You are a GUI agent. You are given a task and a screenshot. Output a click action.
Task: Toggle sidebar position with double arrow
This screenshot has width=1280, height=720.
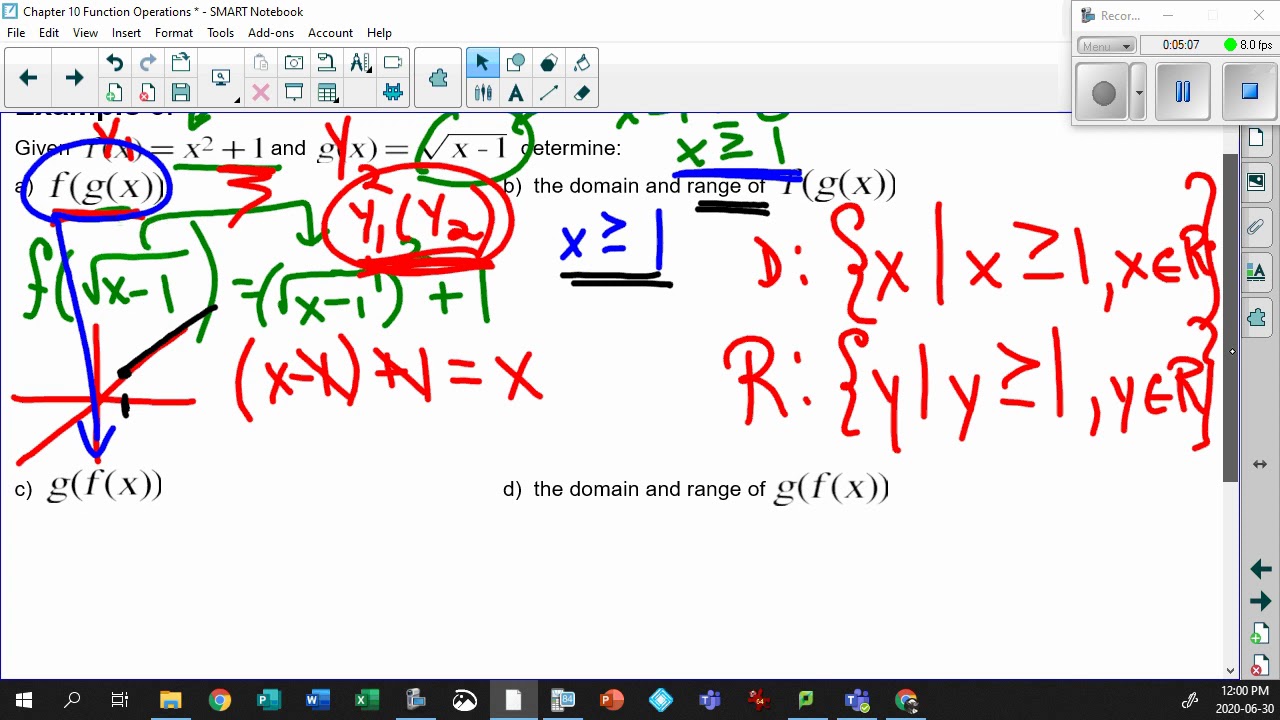coord(1260,464)
